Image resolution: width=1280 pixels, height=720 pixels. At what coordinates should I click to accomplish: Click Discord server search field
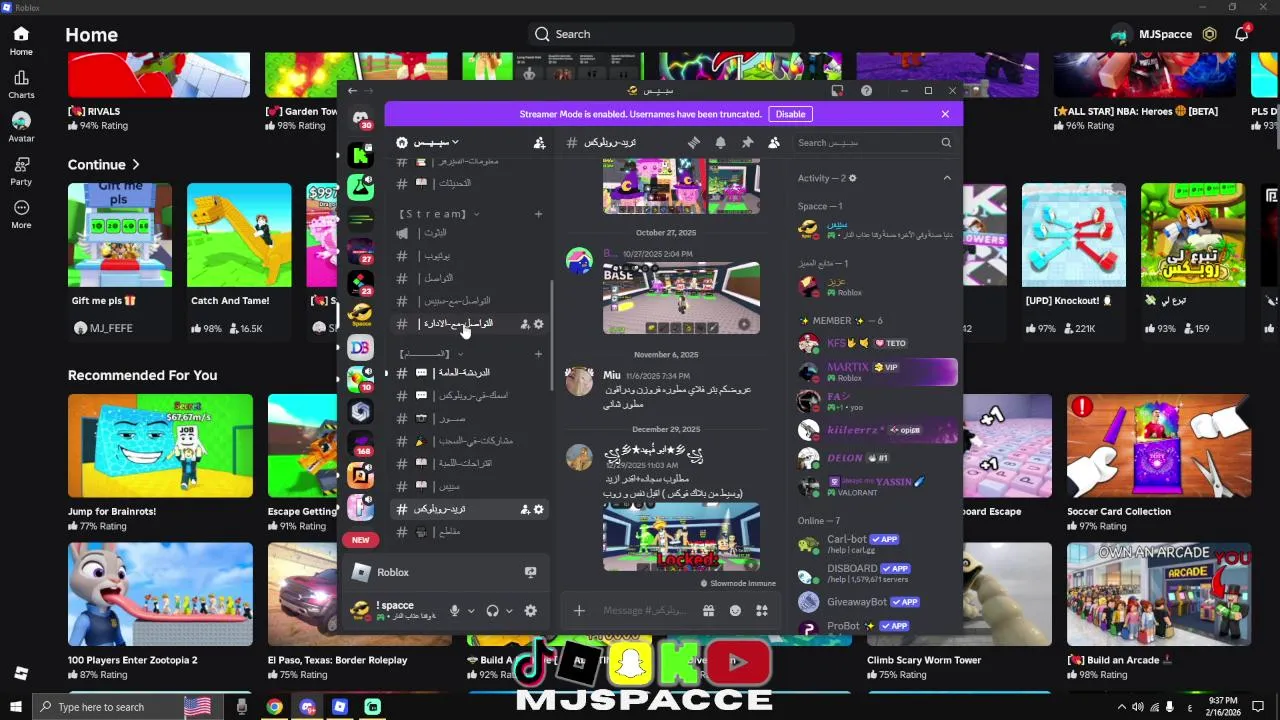(x=874, y=143)
